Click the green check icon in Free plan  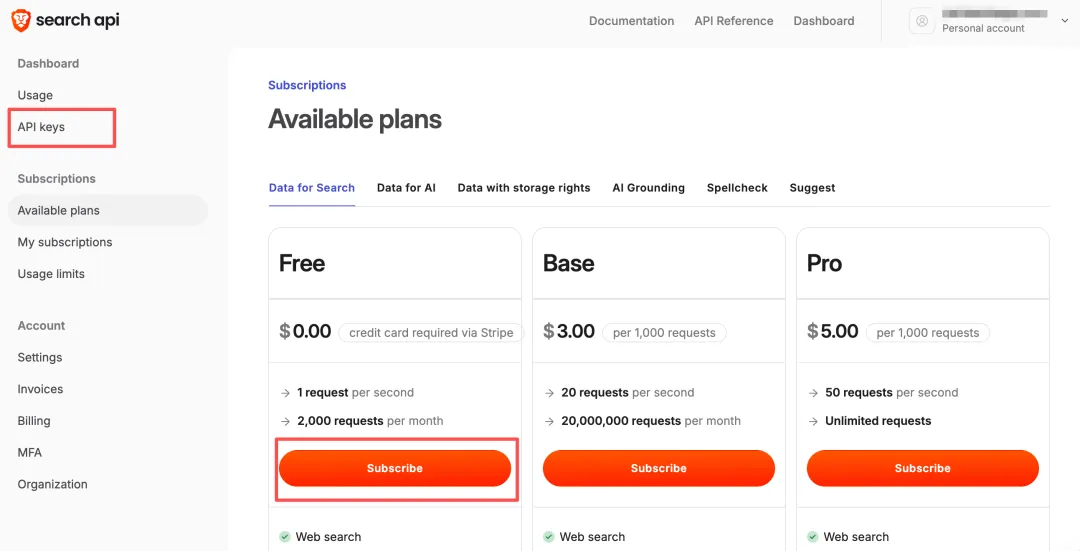pos(284,537)
